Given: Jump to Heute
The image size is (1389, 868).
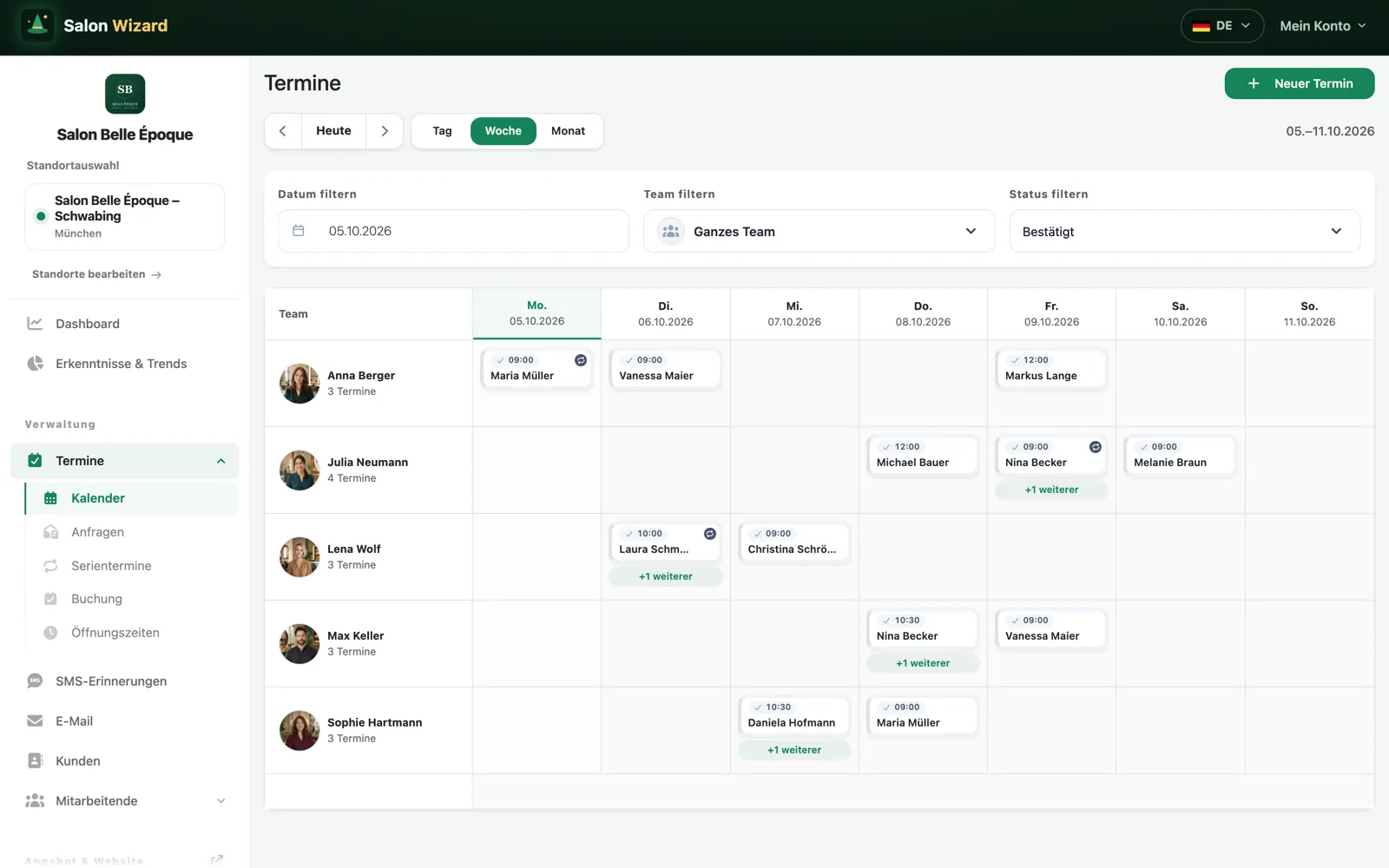Looking at the screenshot, I should pyautogui.click(x=333, y=131).
